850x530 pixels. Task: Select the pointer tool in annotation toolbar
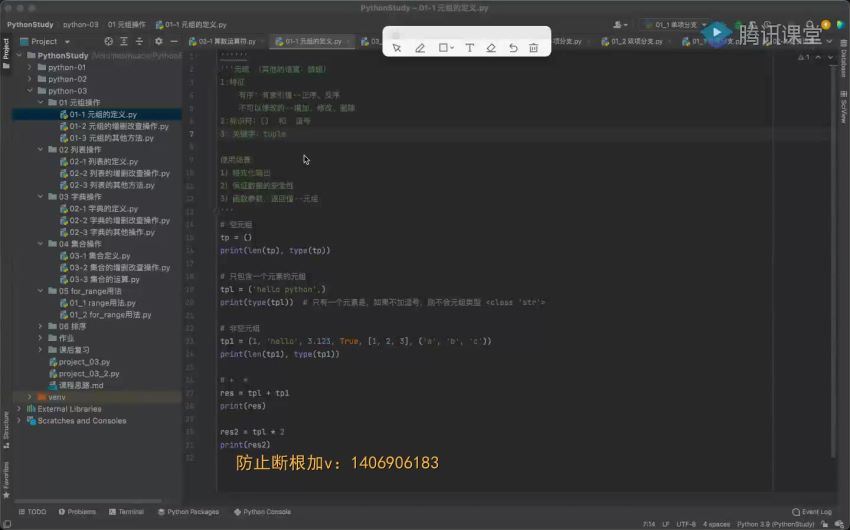click(397, 48)
